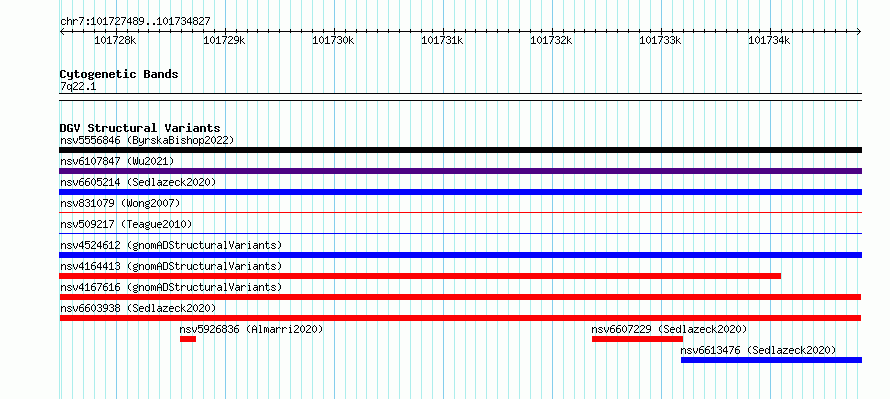Click the red nsv6607229 variant bar
The width and height of the screenshot is (890, 399).
pos(637,339)
